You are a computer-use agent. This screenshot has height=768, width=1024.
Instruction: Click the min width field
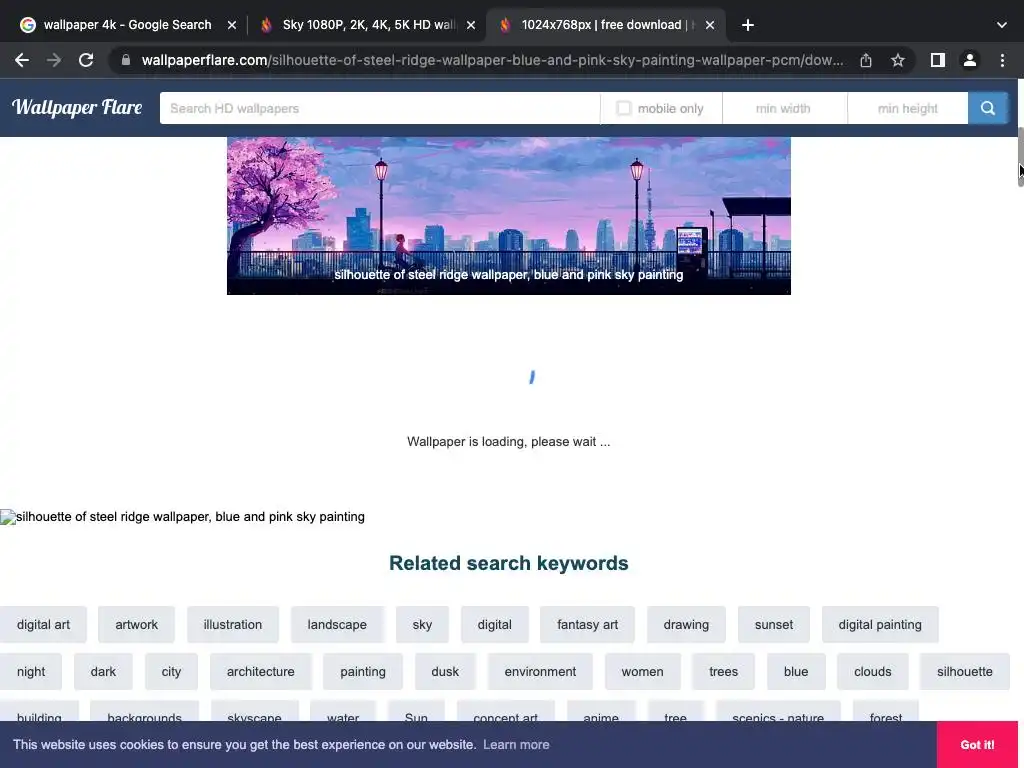point(784,108)
